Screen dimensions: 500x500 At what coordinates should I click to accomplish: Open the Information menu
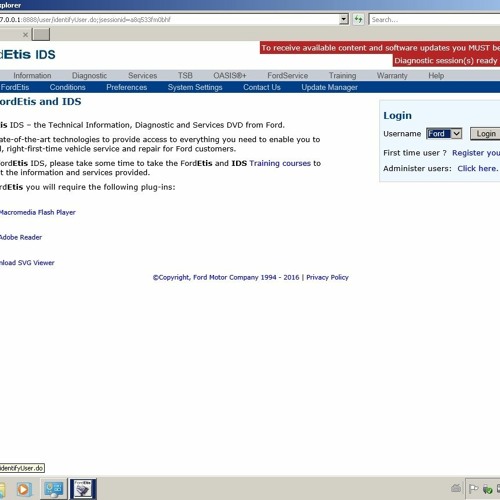click(32, 76)
